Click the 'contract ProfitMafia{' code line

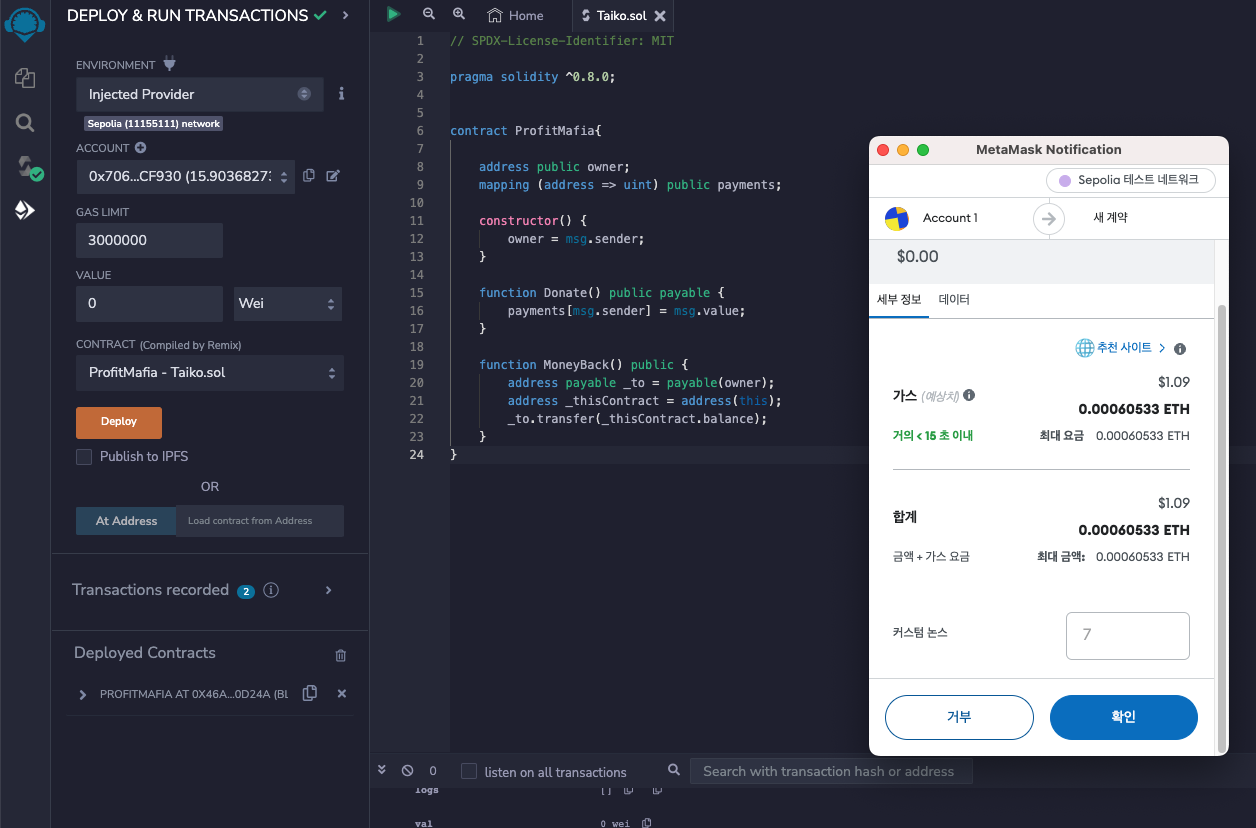point(525,131)
